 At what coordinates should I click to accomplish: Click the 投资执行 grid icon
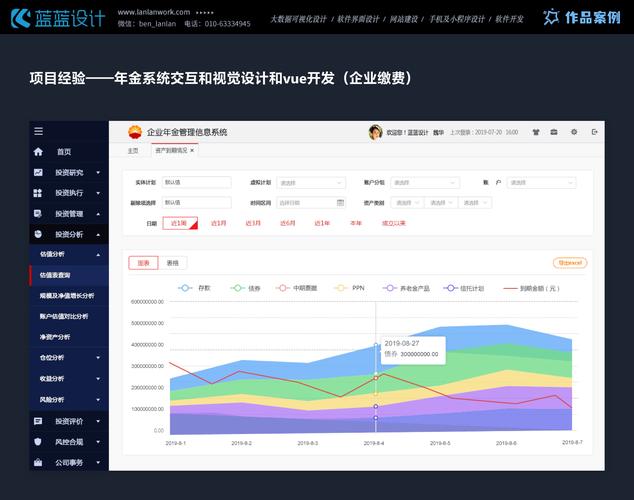click(38, 193)
